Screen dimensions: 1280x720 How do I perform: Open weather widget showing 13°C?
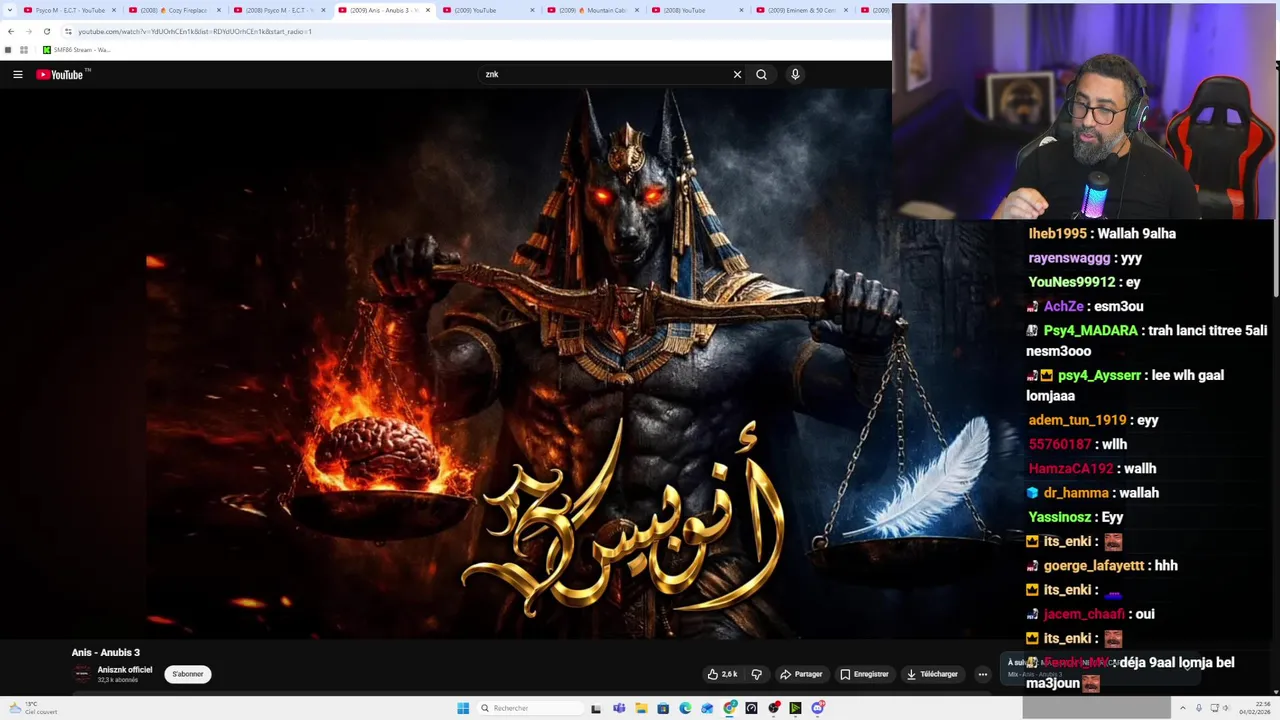click(33, 708)
